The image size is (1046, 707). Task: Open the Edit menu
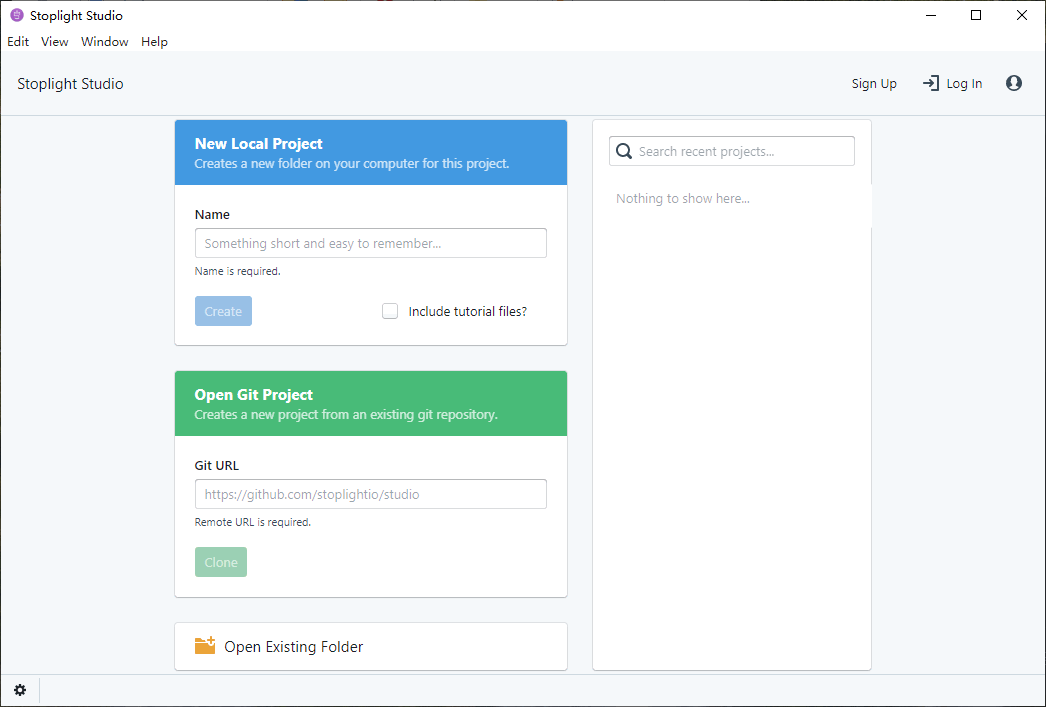(18, 42)
